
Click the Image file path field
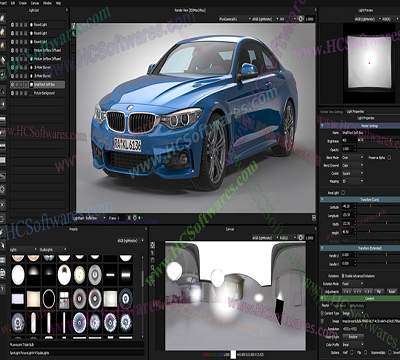(371, 321)
